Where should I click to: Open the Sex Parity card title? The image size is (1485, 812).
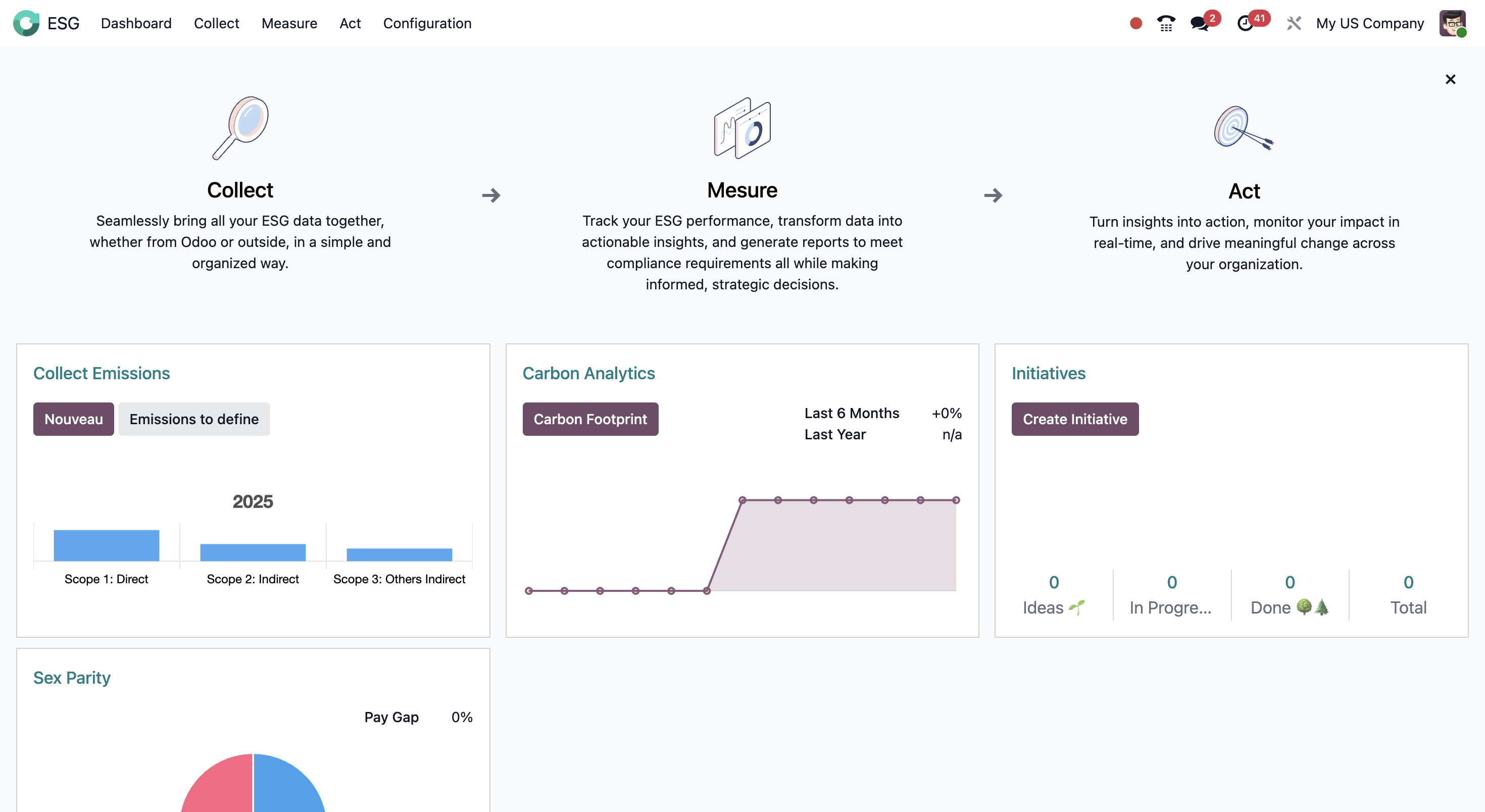(x=72, y=677)
